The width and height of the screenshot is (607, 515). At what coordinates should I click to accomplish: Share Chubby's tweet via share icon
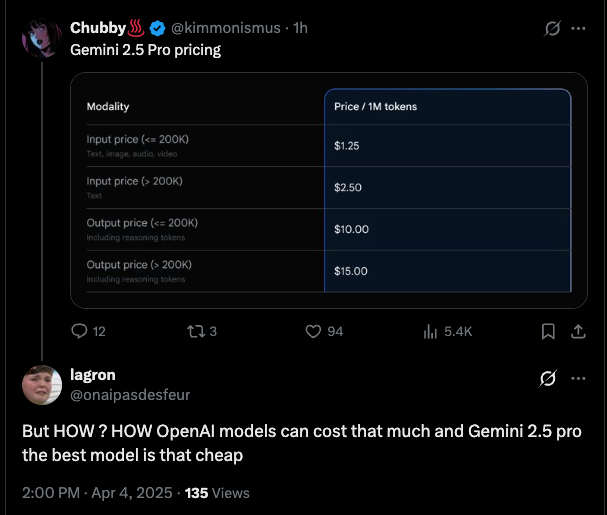click(578, 331)
